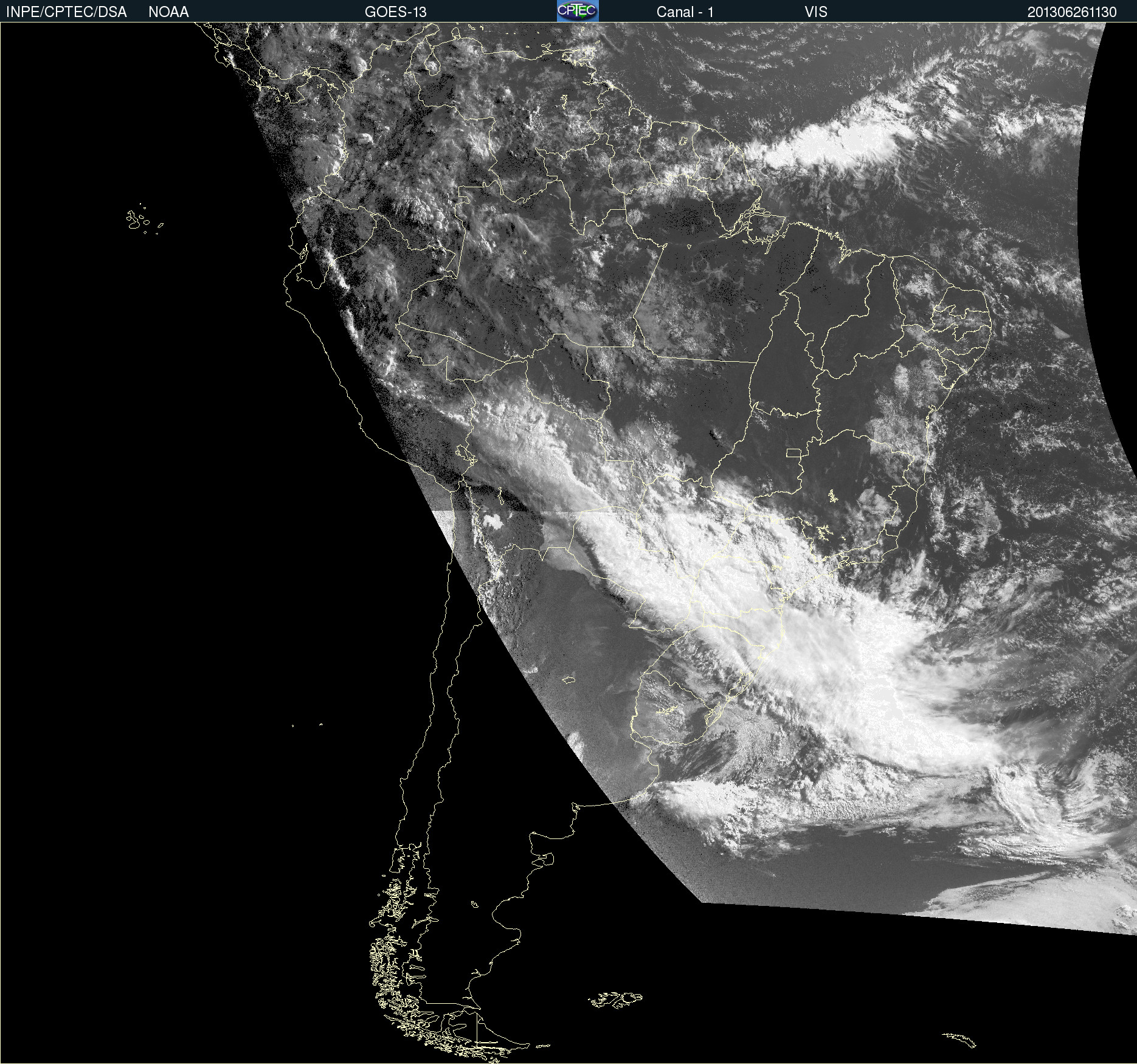The image size is (1137, 1064).
Task: Select the VIS label in header
Action: click(816, 12)
